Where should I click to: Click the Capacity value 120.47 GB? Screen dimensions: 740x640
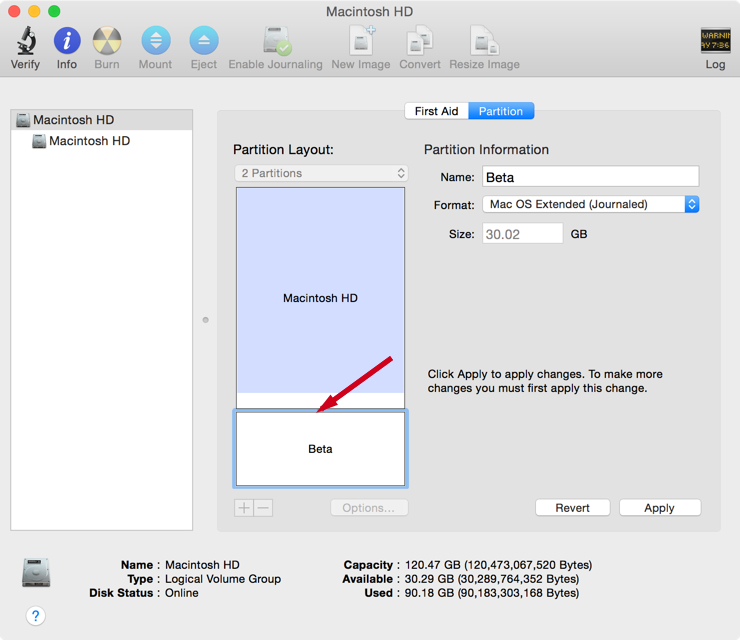coord(498,565)
